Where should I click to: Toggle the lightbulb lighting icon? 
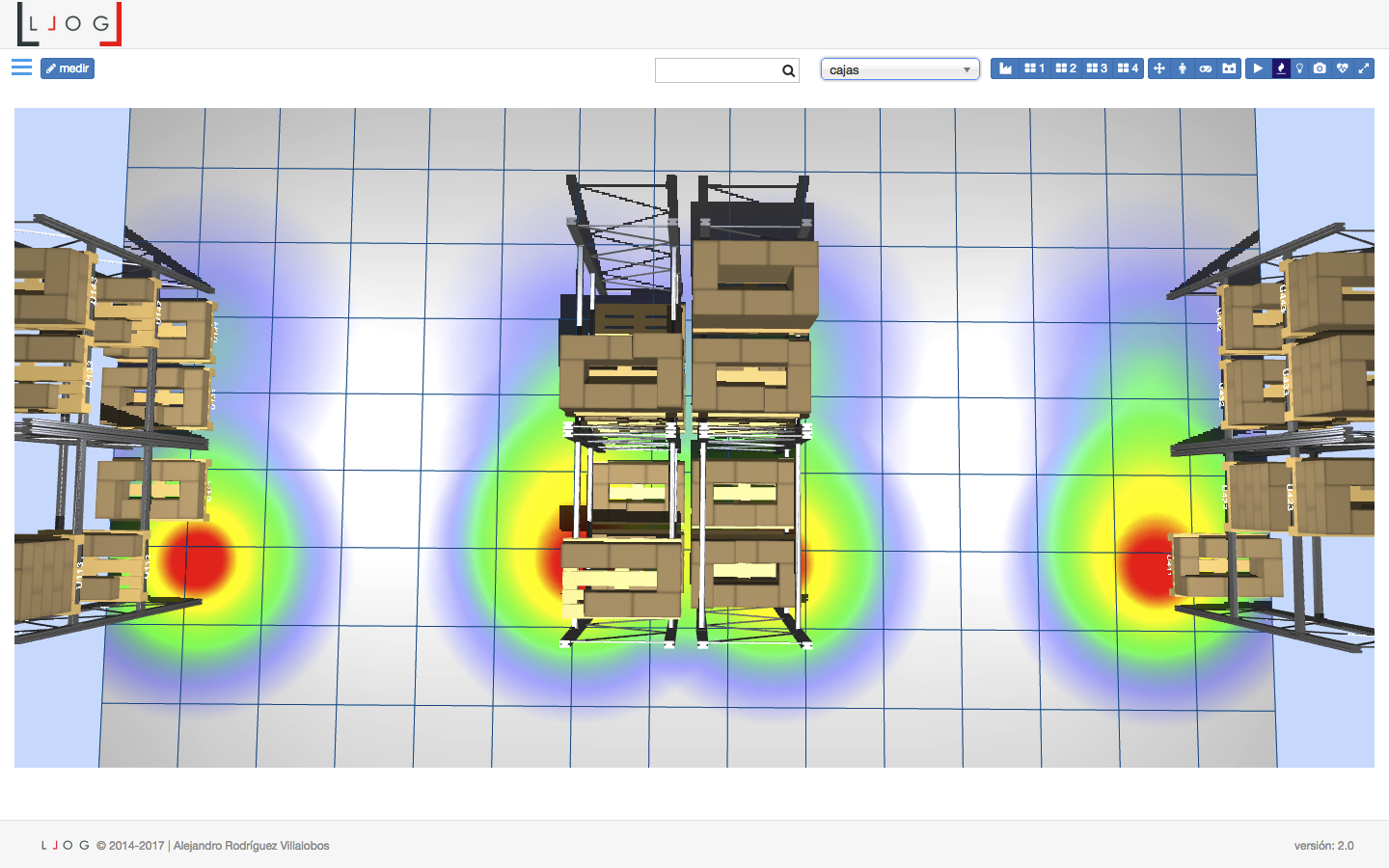pyautogui.click(x=1300, y=68)
